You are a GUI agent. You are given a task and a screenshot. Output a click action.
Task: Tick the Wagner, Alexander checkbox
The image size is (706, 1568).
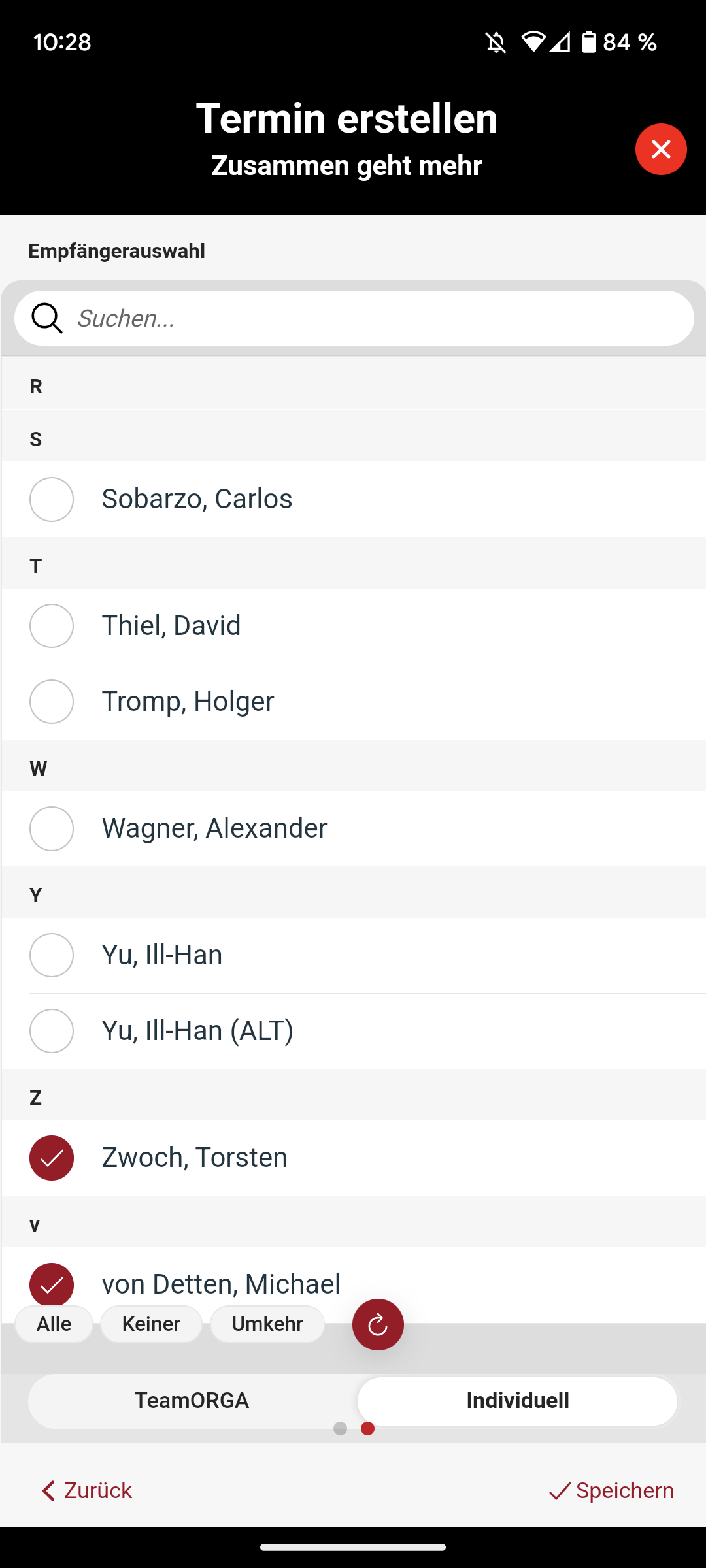[52, 829]
